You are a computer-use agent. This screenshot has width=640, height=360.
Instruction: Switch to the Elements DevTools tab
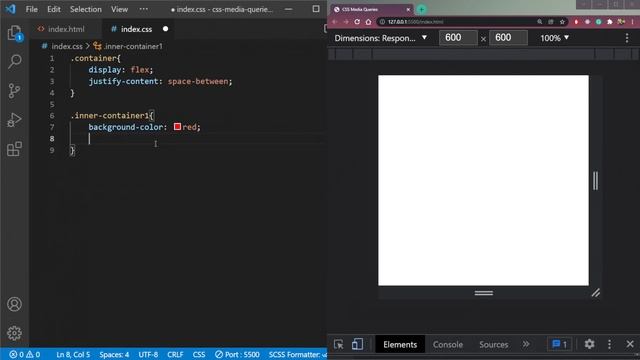[x=400, y=344]
